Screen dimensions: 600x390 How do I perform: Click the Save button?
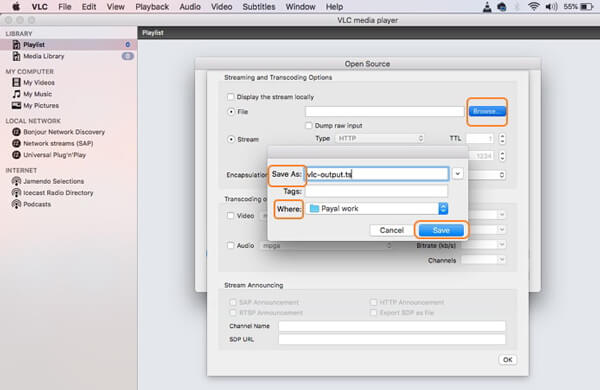[441, 230]
